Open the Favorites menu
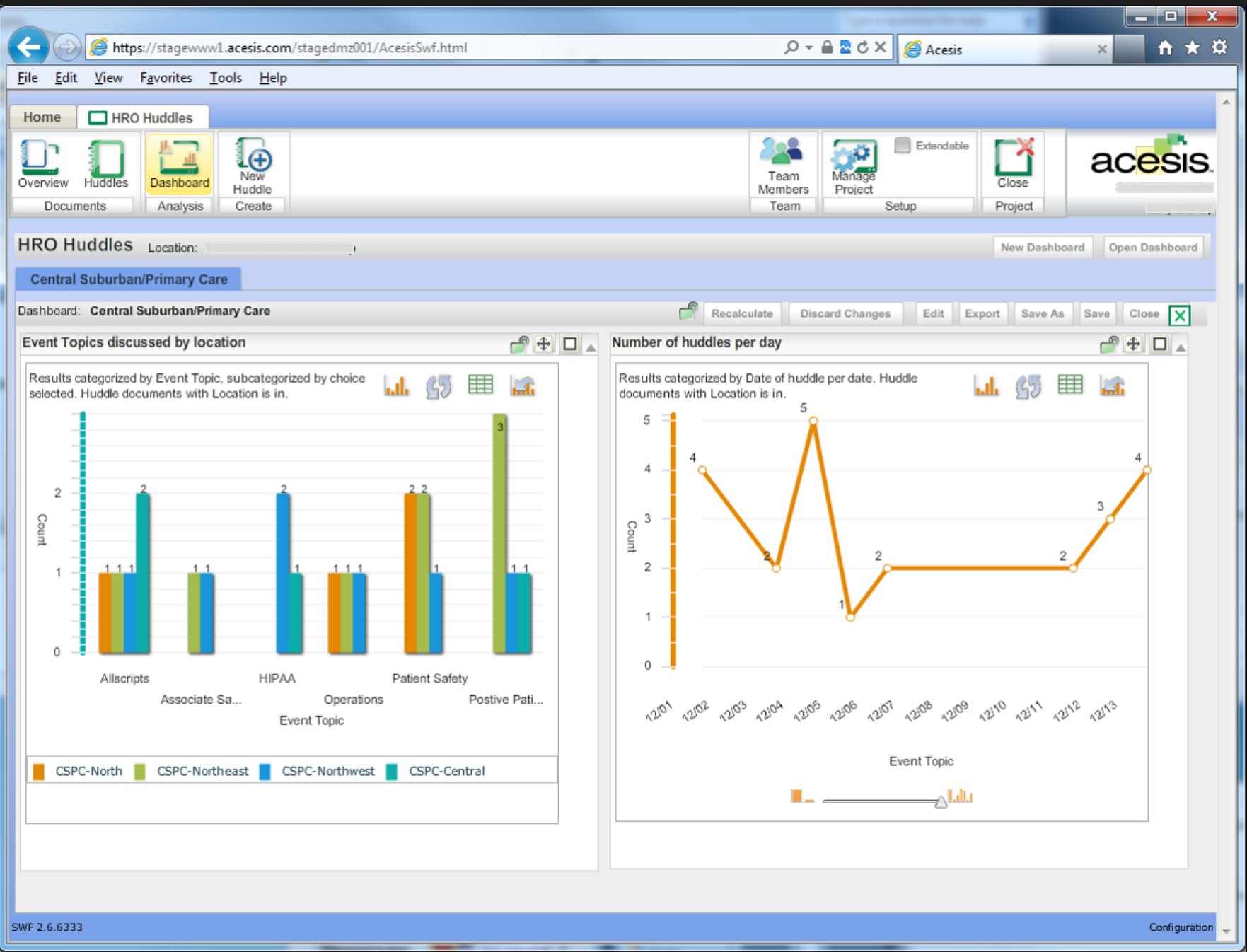This screenshot has height=952, width=1247. point(166,78)
